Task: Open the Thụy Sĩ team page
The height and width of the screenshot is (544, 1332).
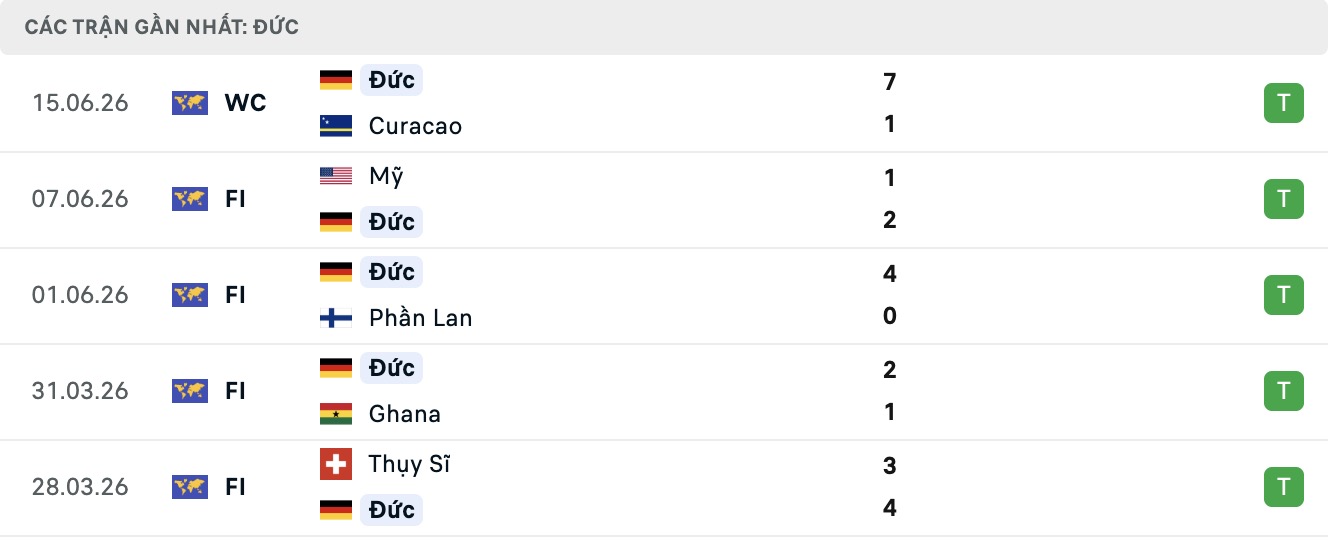Action: (x=409, y=464)
